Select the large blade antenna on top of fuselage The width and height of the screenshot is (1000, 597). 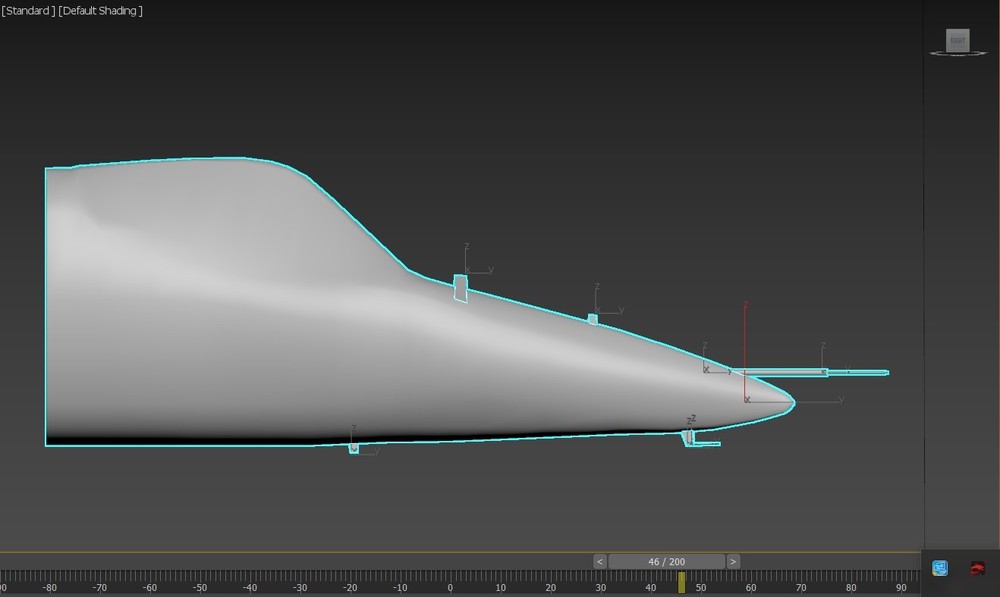click(461, 288)
